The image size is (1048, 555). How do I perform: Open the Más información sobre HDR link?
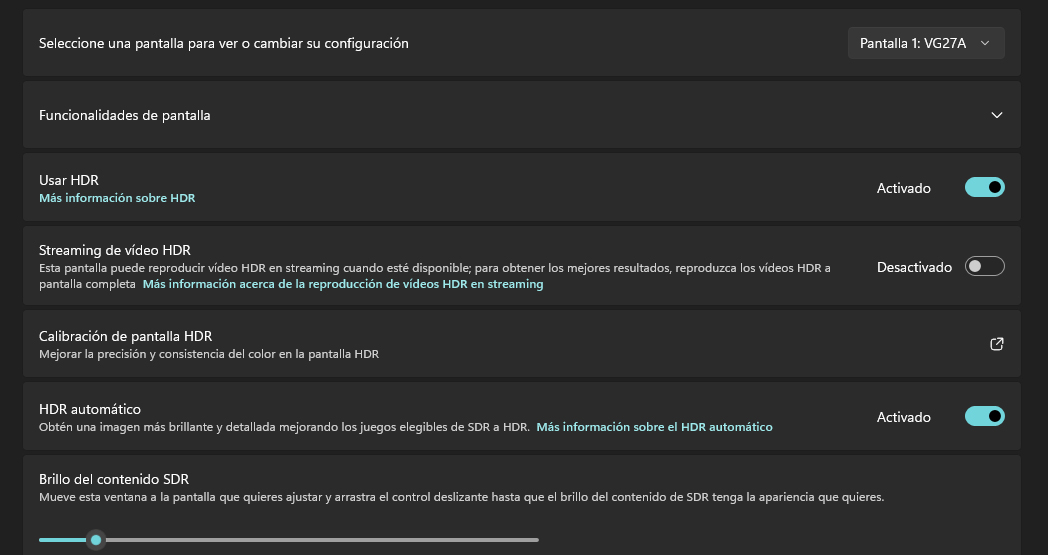pyautogui.click(x=117, y=198)
